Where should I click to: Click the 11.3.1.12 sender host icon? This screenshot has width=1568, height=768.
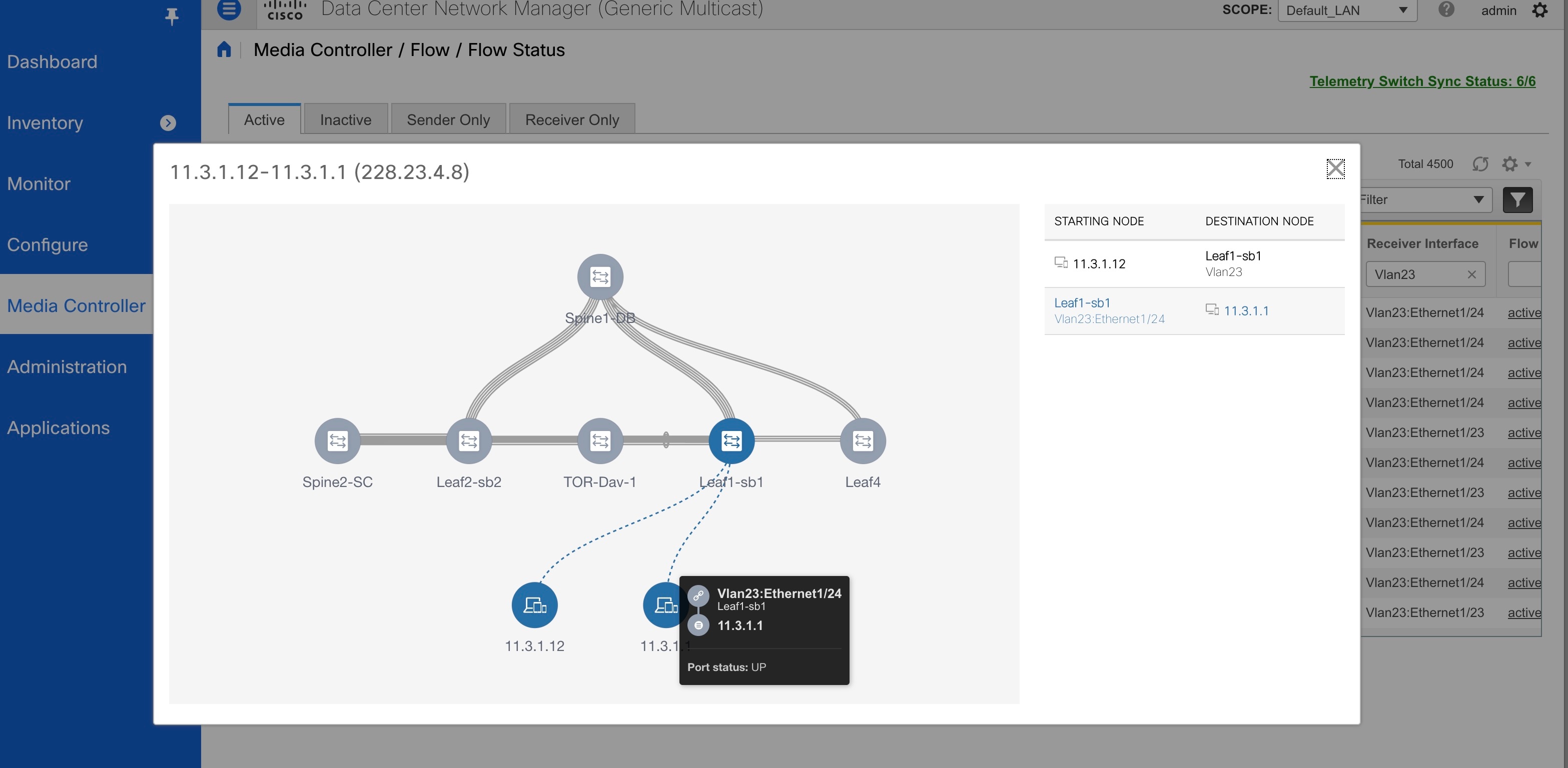click(x=534, y=604)
